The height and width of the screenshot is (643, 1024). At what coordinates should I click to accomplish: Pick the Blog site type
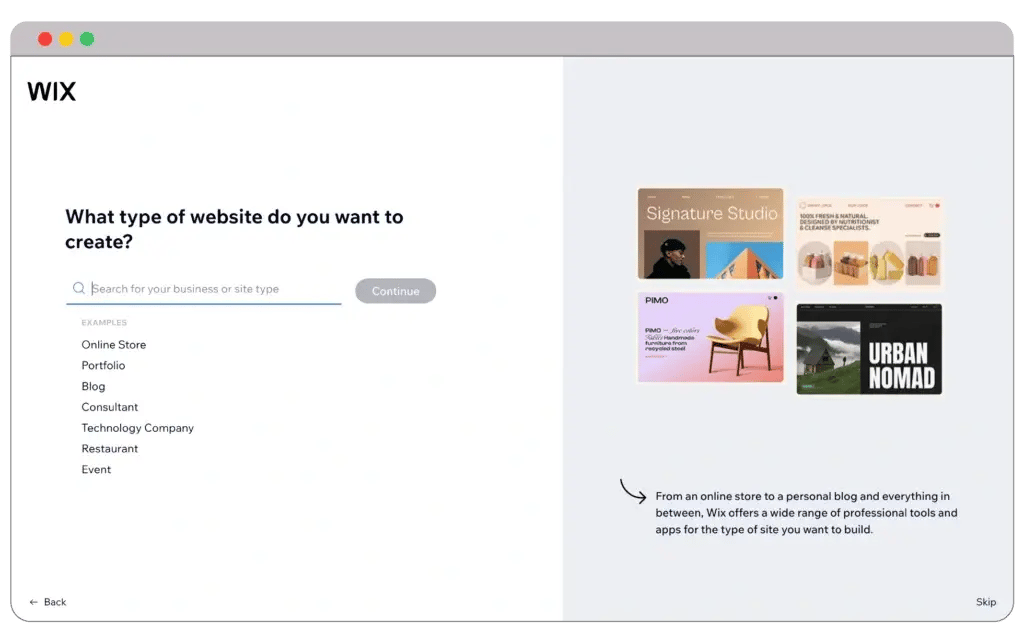(93, 387)
